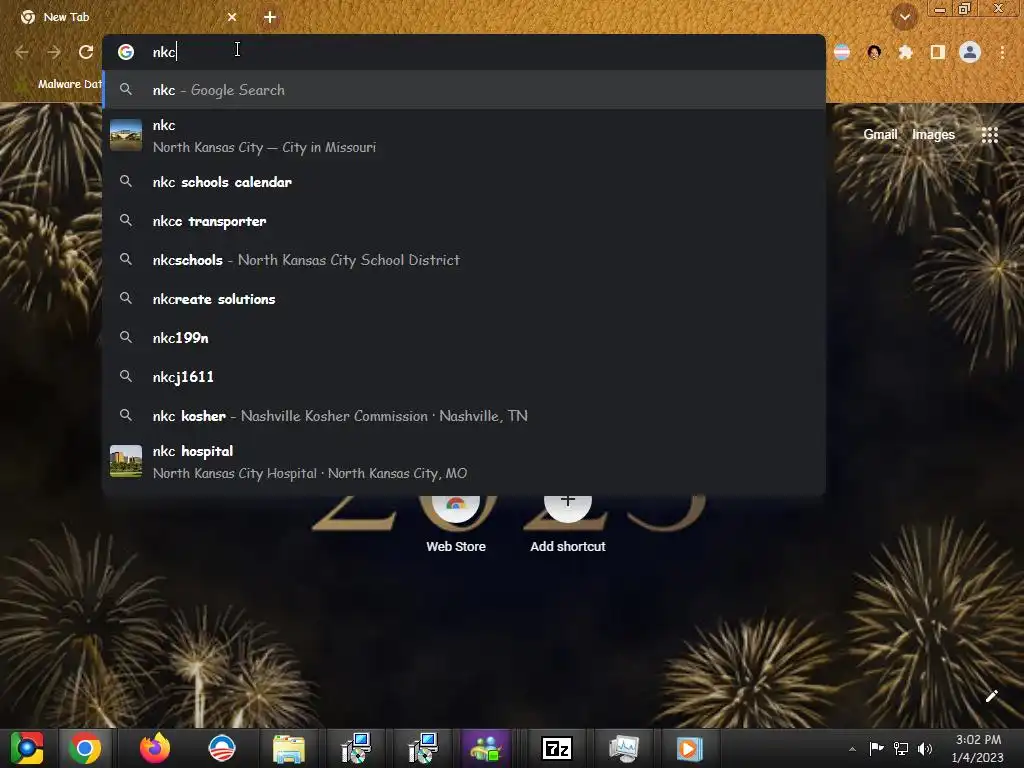Open the first installer disc icon in taskbar
1024x768 pixels.
(x=356, y=748)
